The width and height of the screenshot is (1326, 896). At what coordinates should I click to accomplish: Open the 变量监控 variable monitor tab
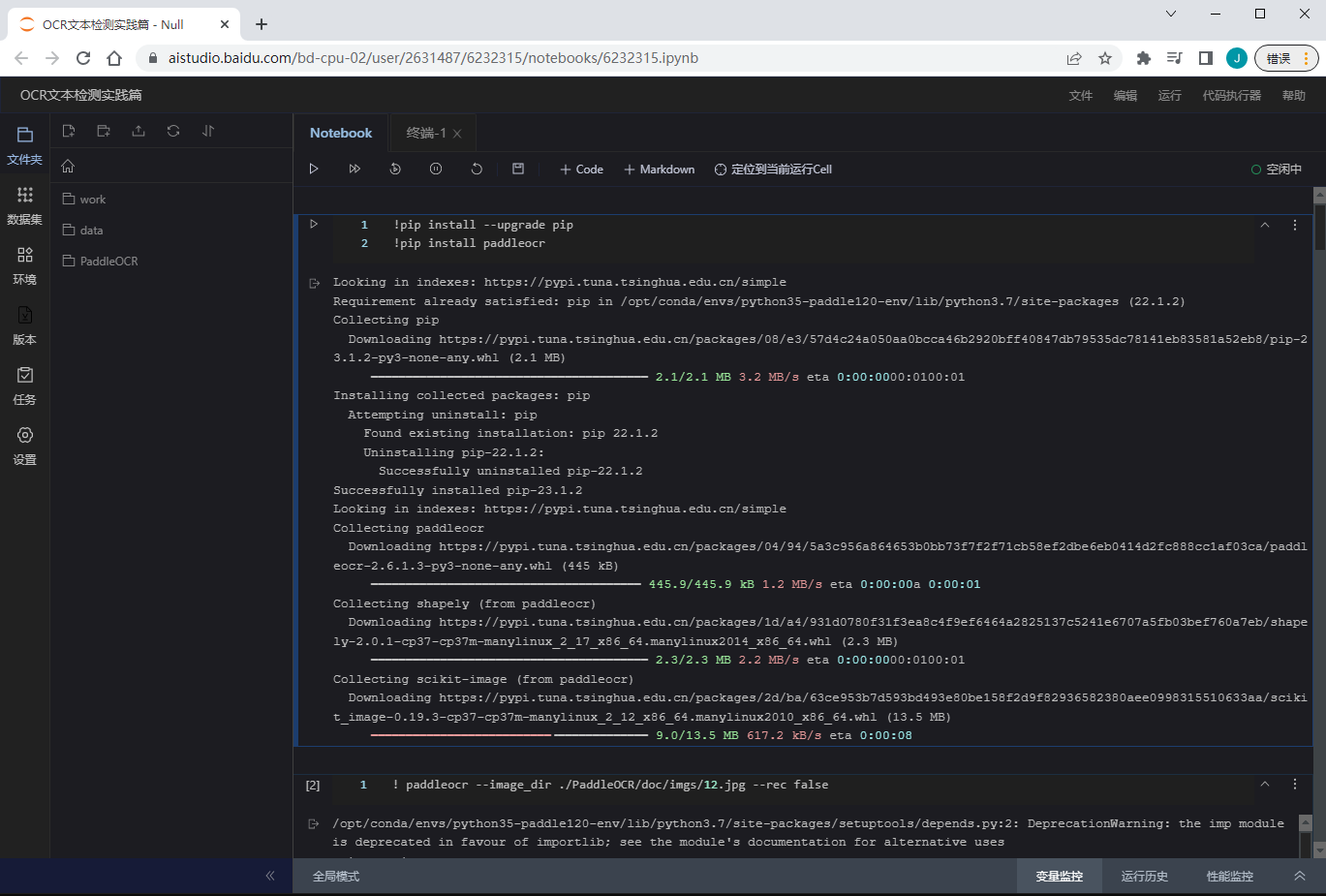click(x=1060, y=877)
